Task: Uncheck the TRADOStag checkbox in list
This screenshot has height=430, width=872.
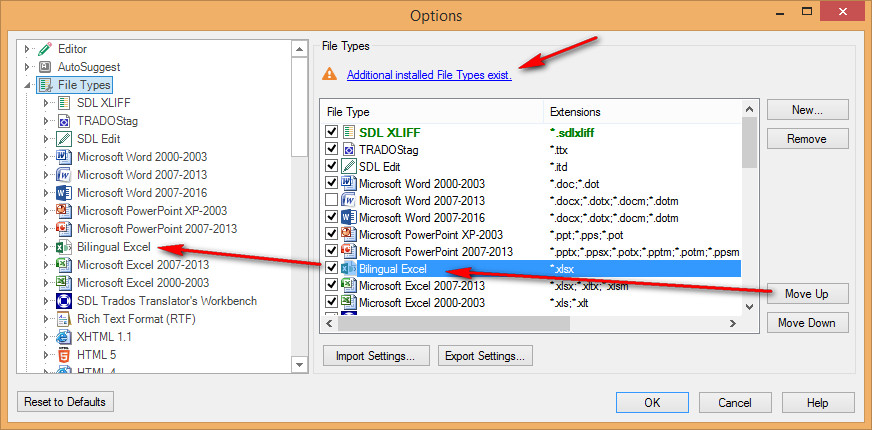Action: point(331,149)
